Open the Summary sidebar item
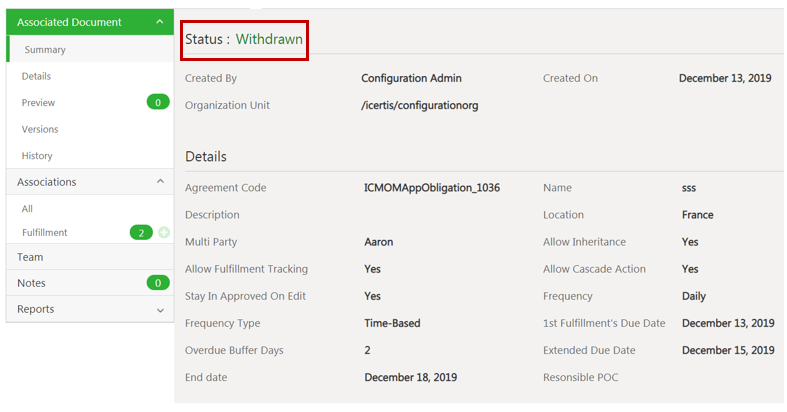Image resolution: width=787 pixels, height=412 pixels. click(x=46, y=49)
